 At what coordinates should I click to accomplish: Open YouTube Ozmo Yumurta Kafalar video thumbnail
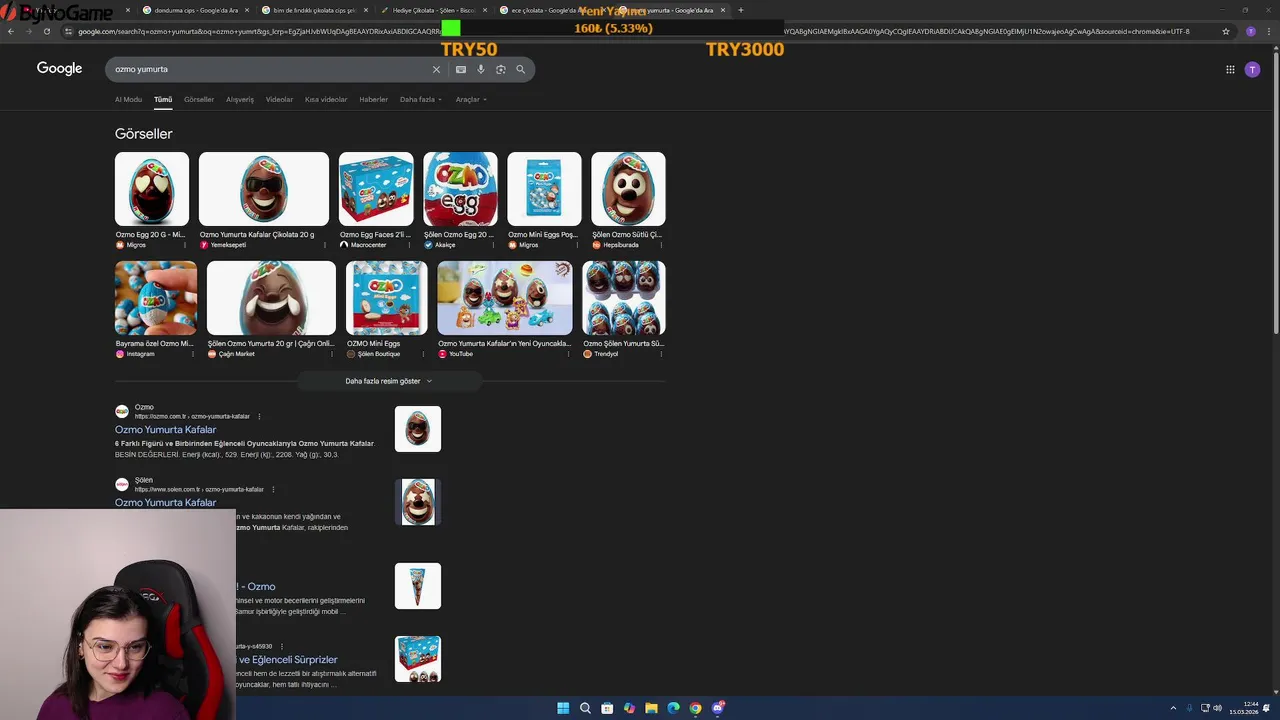505,298
